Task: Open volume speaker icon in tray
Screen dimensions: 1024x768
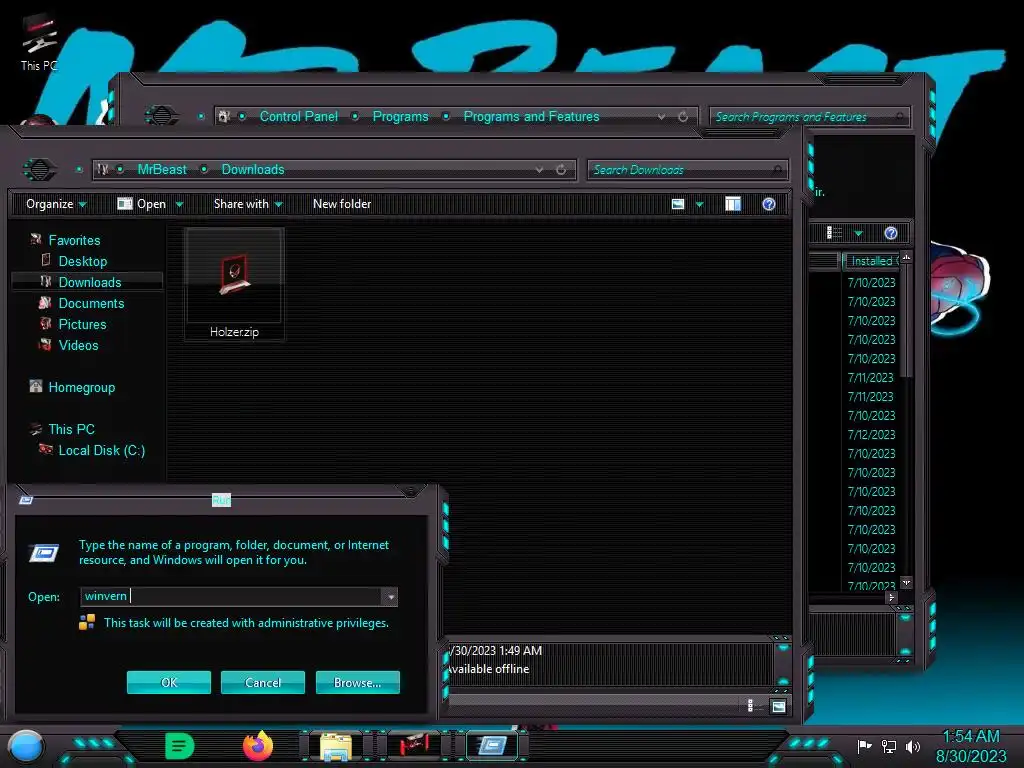Action: [913, 746]
